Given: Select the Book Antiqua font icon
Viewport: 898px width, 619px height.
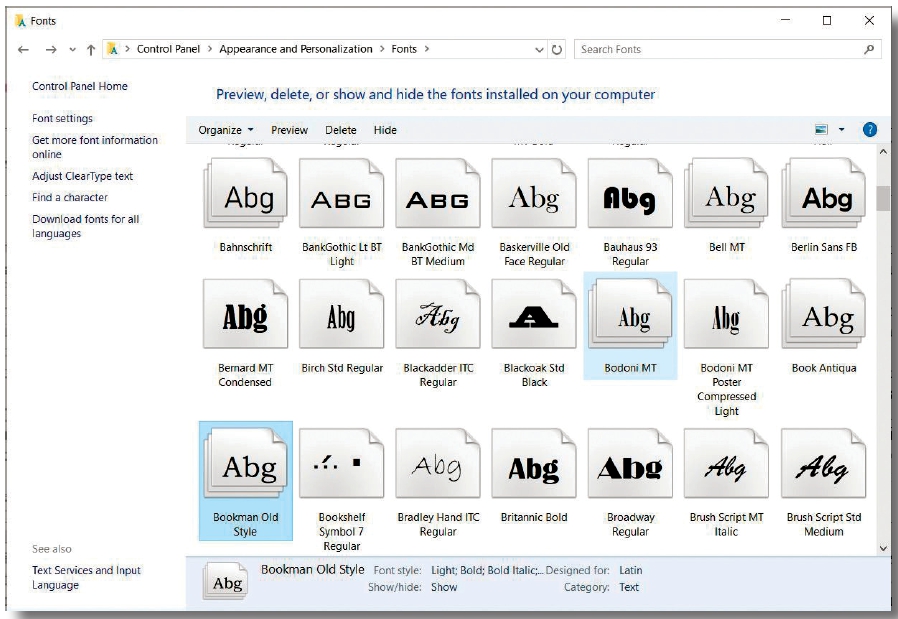Looking at the screenshot, I should 824,314.
